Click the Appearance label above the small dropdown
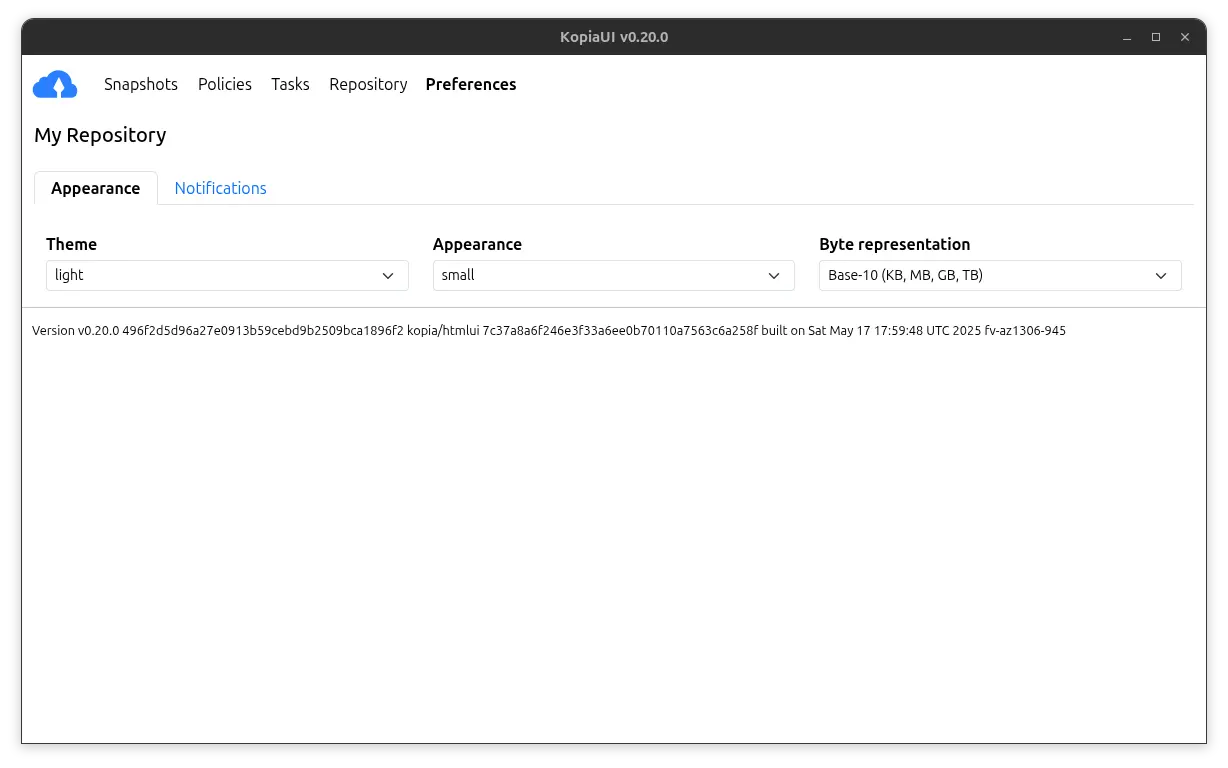 coord(477,244)
